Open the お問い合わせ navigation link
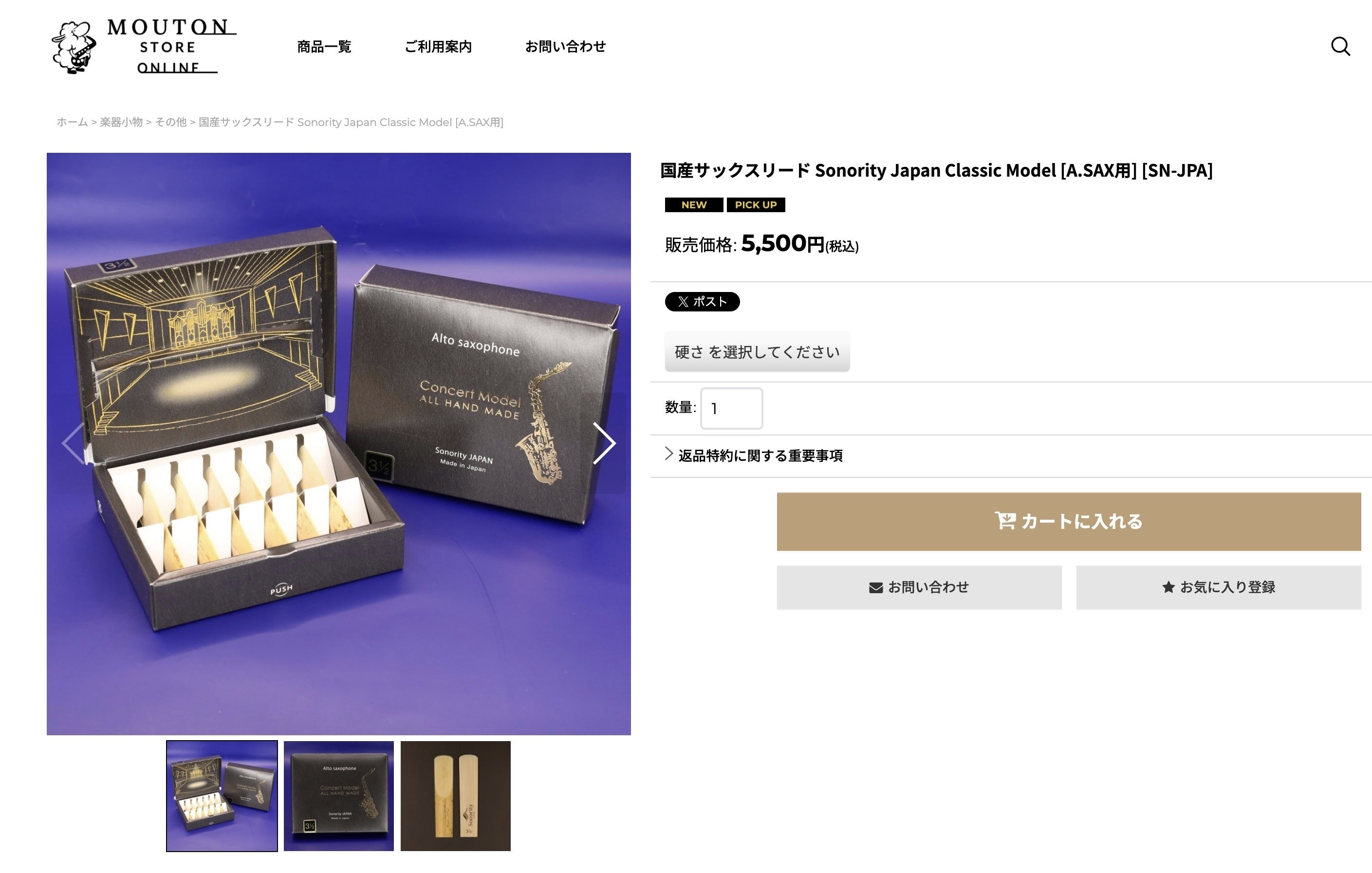The height and width of the screenshot is (873, 1372). 565,47
